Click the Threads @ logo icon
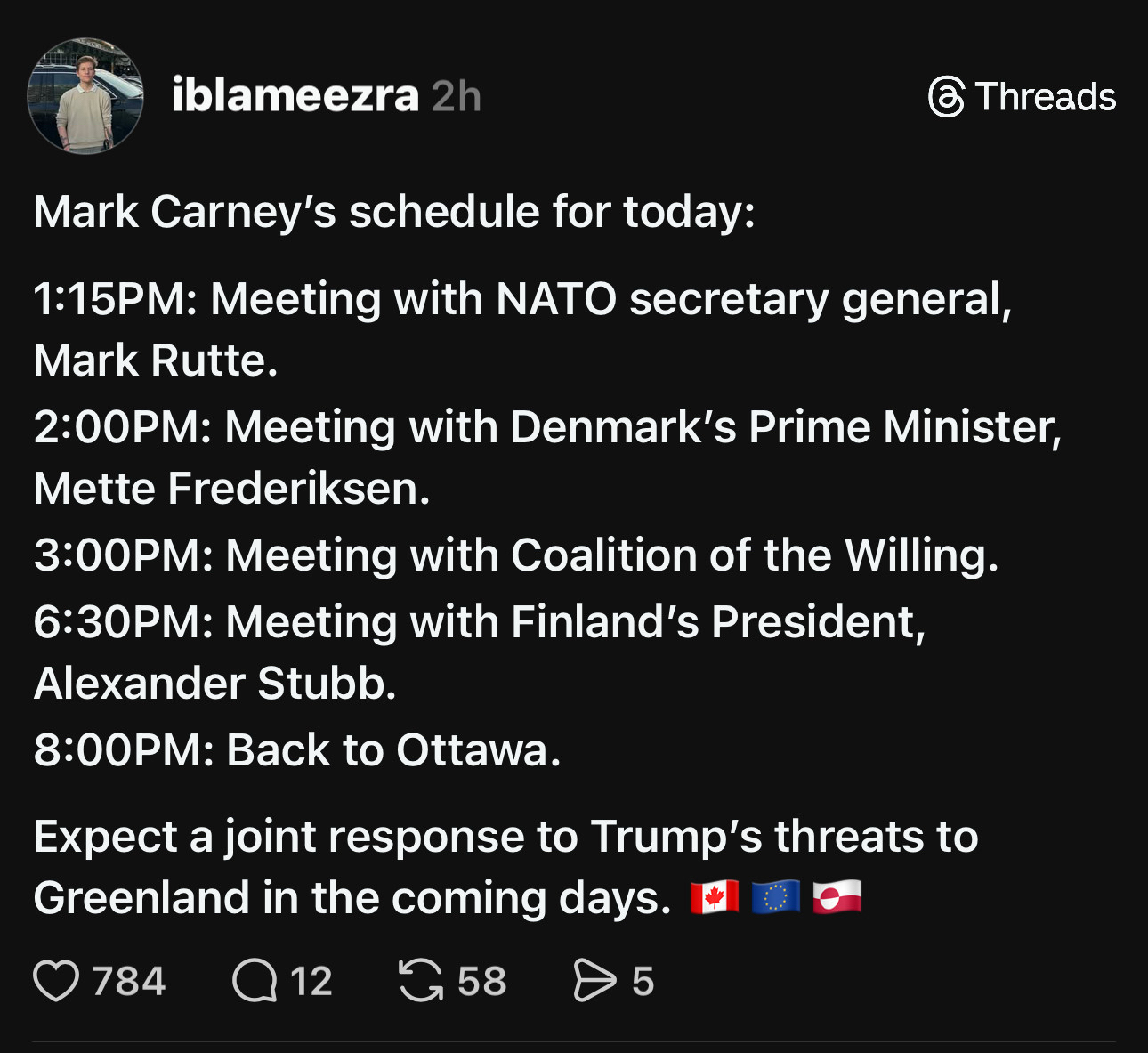 [947, 96]
